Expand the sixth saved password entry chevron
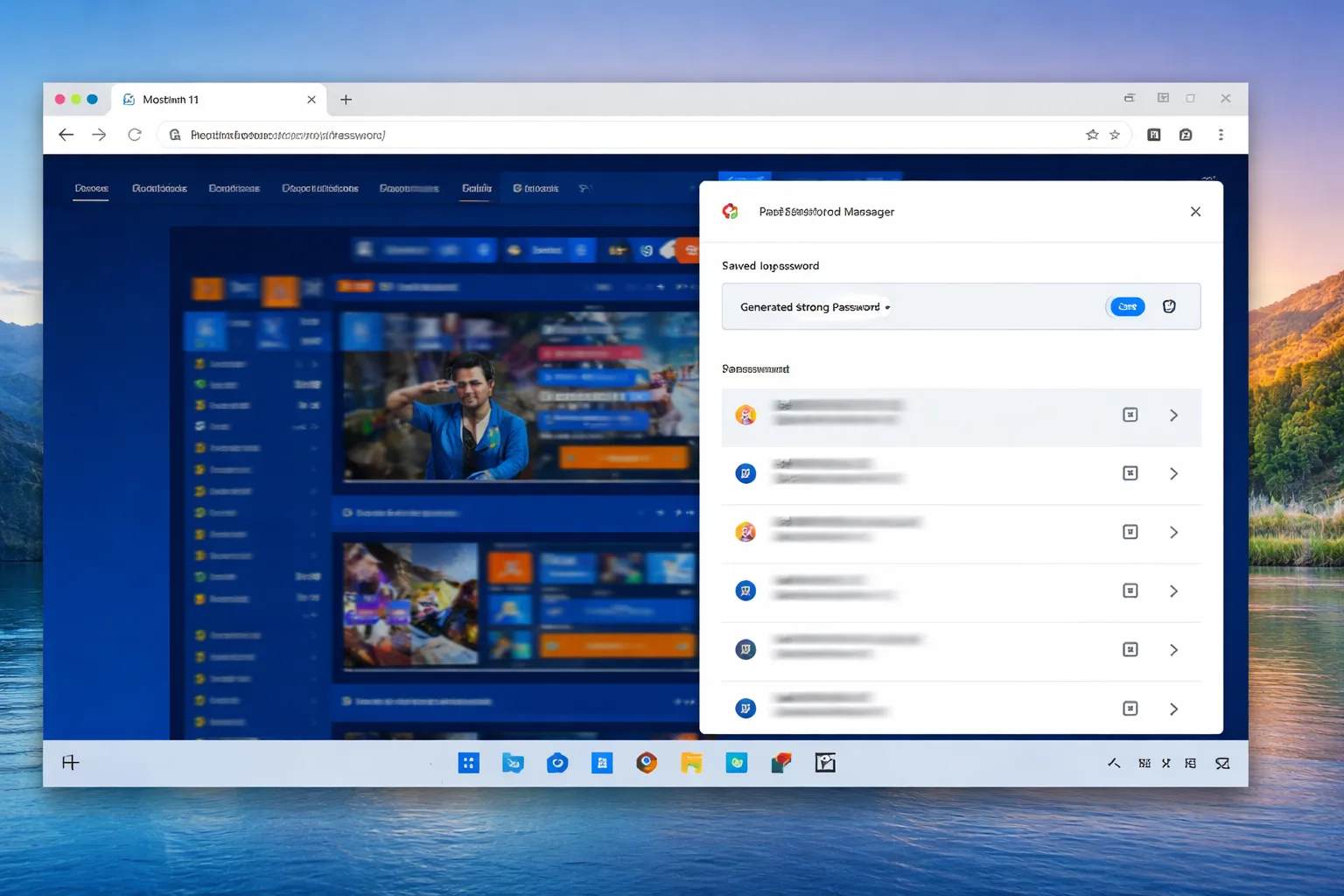This screenshot has width=1344, height=896. (1173, 709)
